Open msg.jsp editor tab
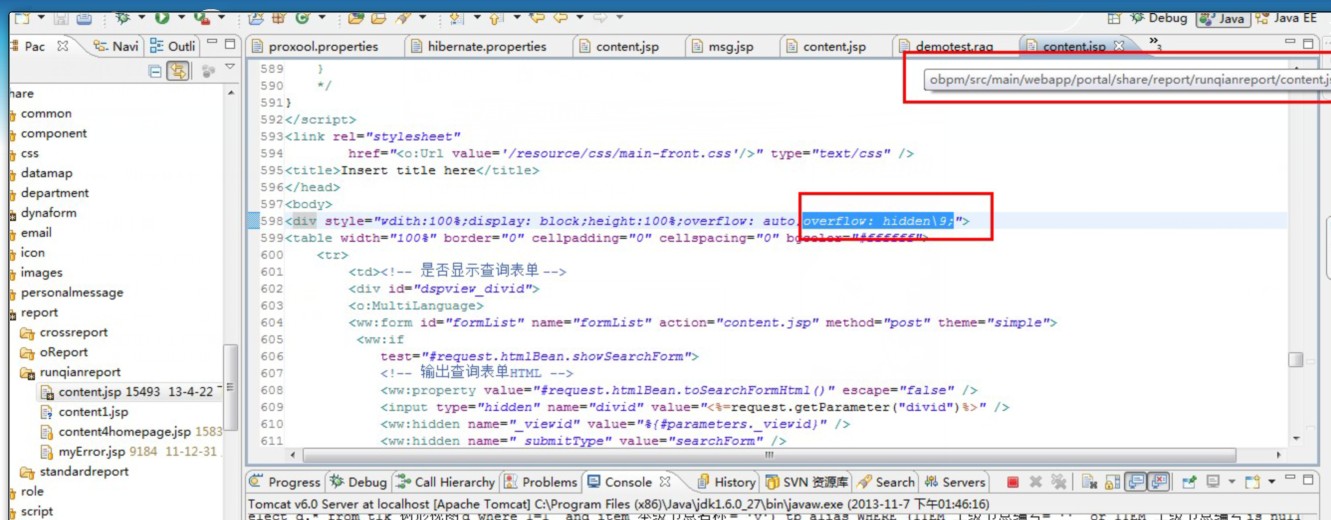The height and width of the screenshot is (520, 1331). 722,46
